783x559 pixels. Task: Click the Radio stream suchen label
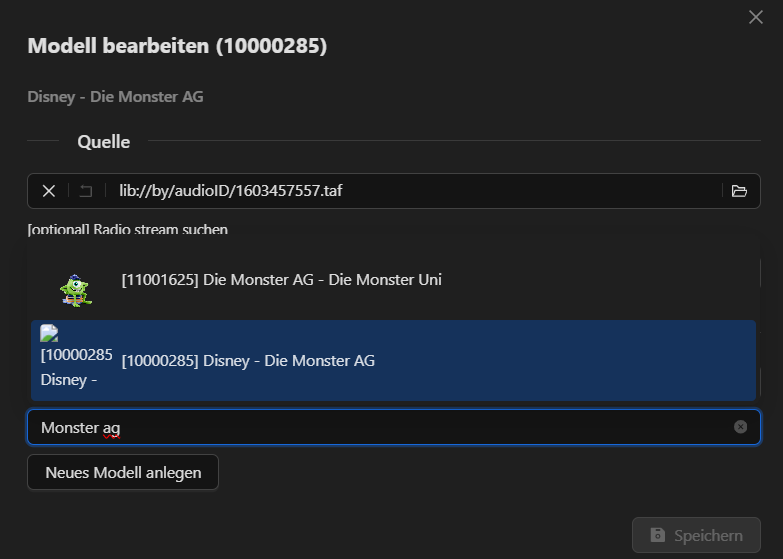(128, 230)
